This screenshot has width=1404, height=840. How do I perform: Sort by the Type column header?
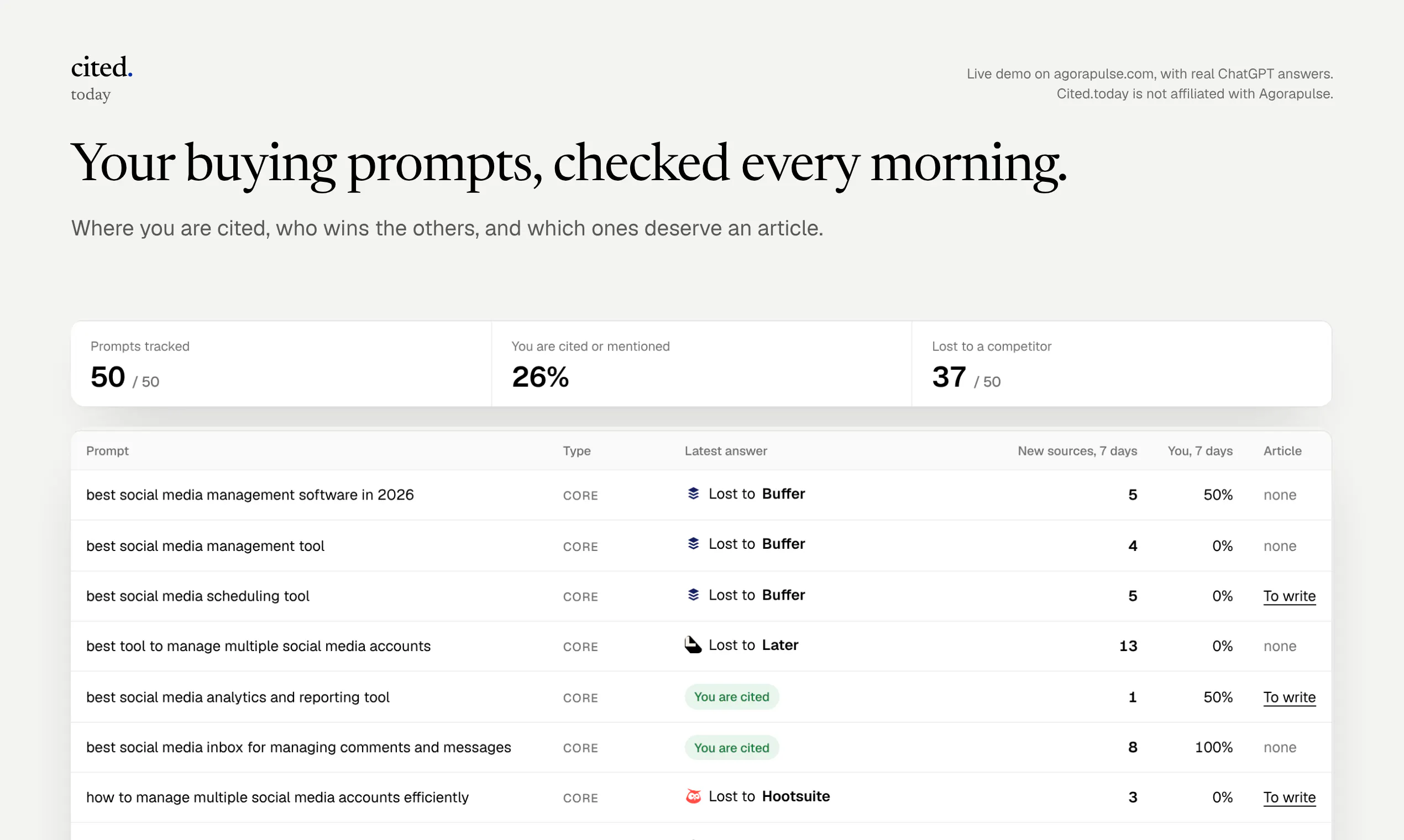(577, 451)
